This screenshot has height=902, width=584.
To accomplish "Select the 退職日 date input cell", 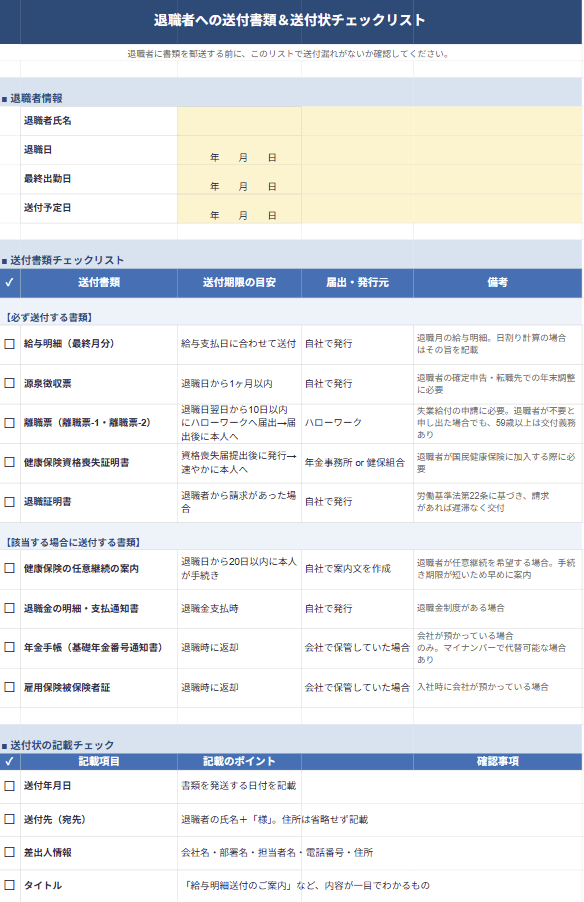I will (239, 150).
